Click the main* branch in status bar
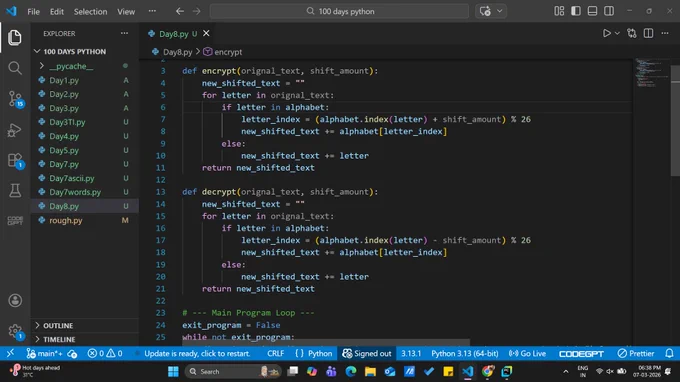Image resolution: width=680 pixels, height=382 pixels. pyautogui.click(x=44, y=353)
